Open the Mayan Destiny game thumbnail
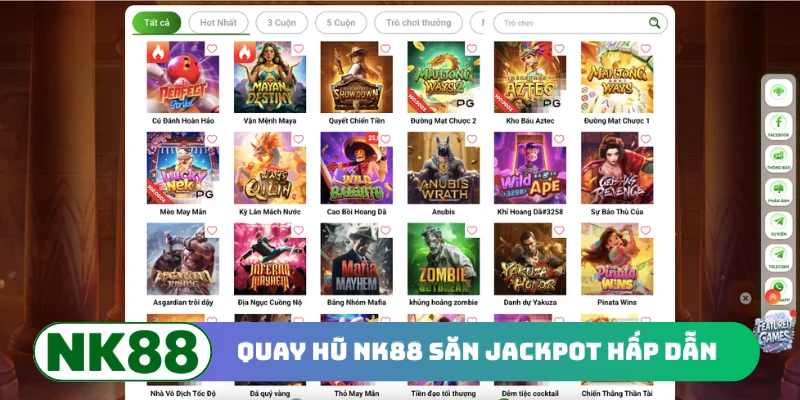The image size is (800, 400). coord(270,77)
